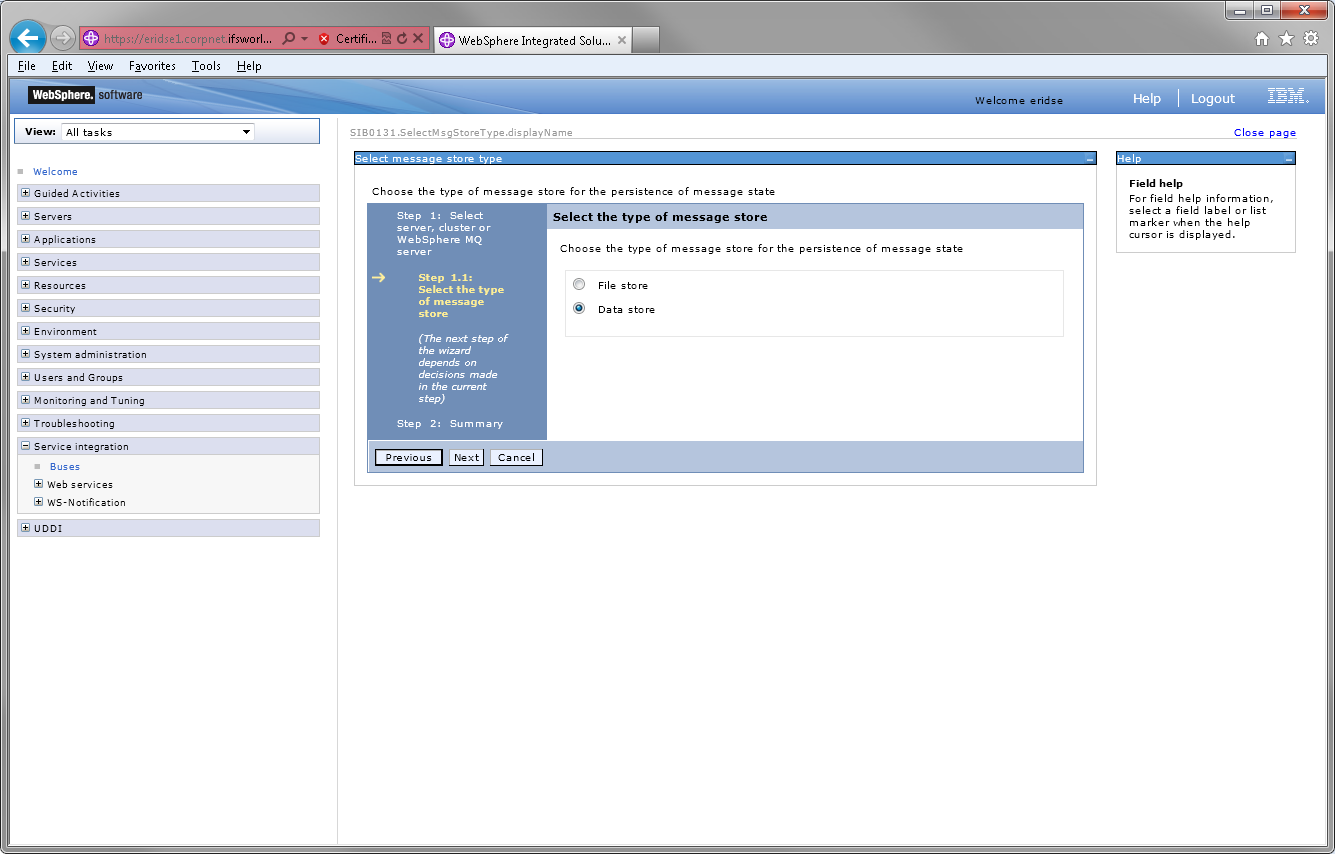
Task: Expand the Environment node
Action: pyautogui.click(x=25, y=331)
